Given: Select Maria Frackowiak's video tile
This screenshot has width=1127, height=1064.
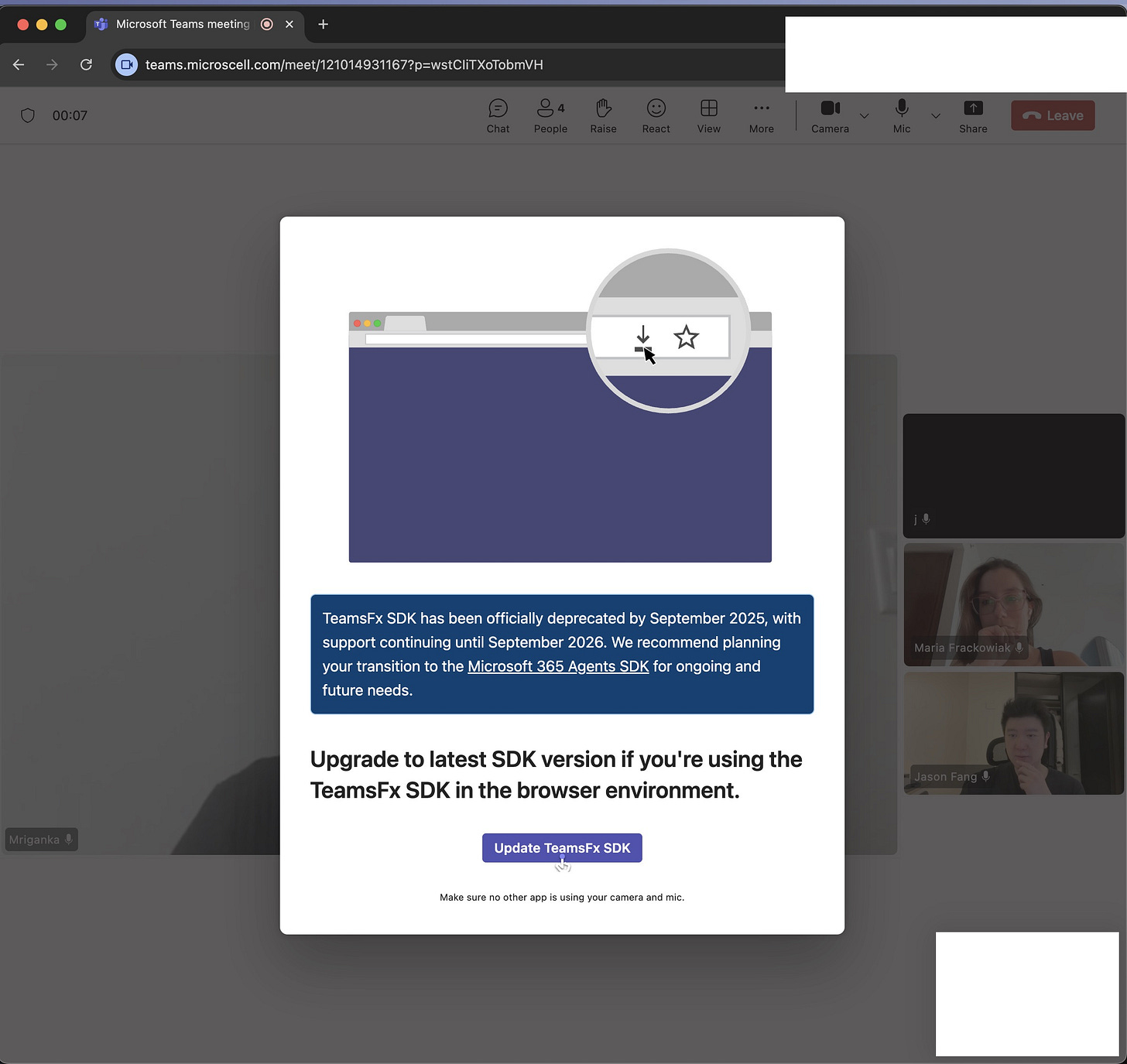Looking at the screenshot, I should 1013,604.
